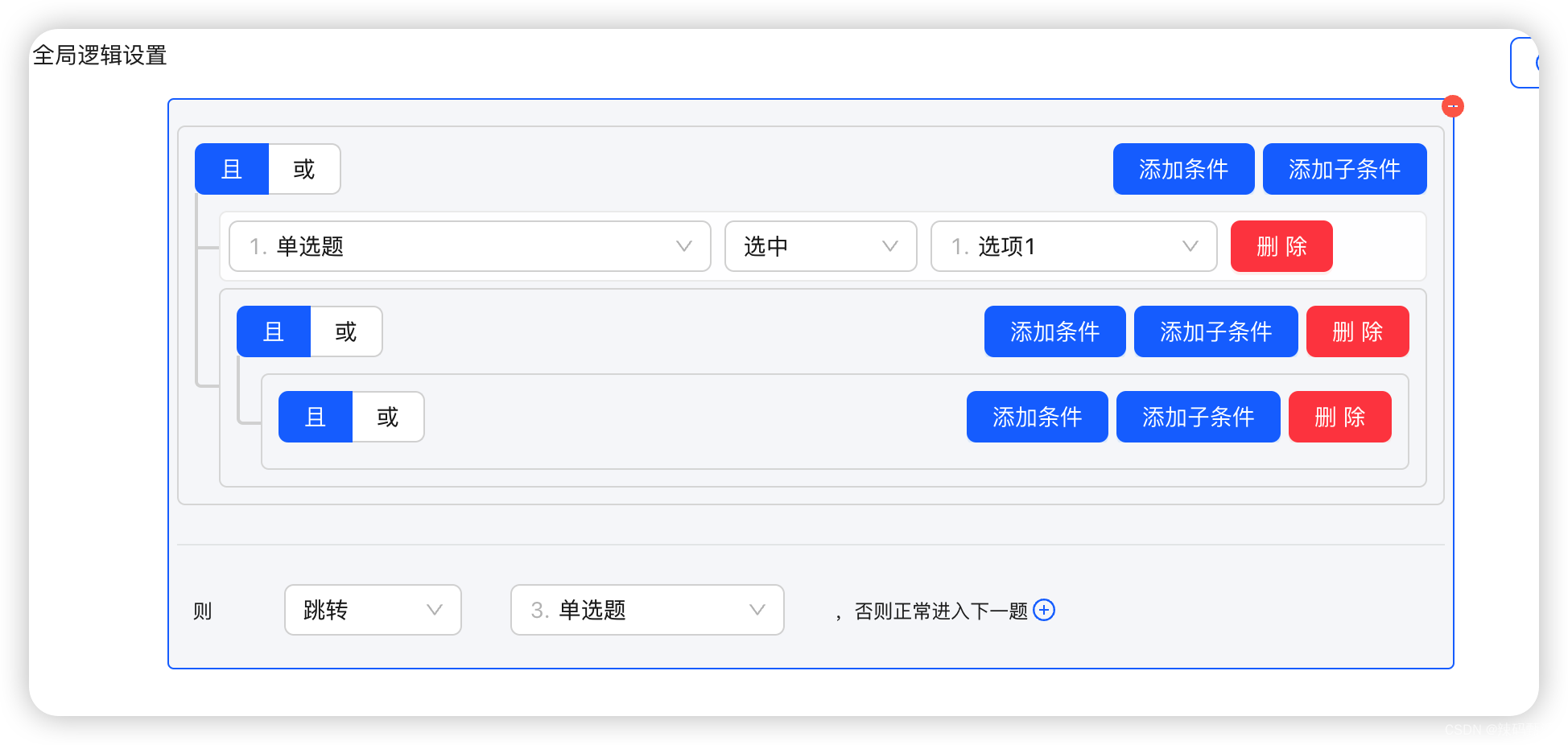The height and width of the screenshot is (745, 1568).
Task: Select 或 in the innermost condition group
Action: click(388, 417)
